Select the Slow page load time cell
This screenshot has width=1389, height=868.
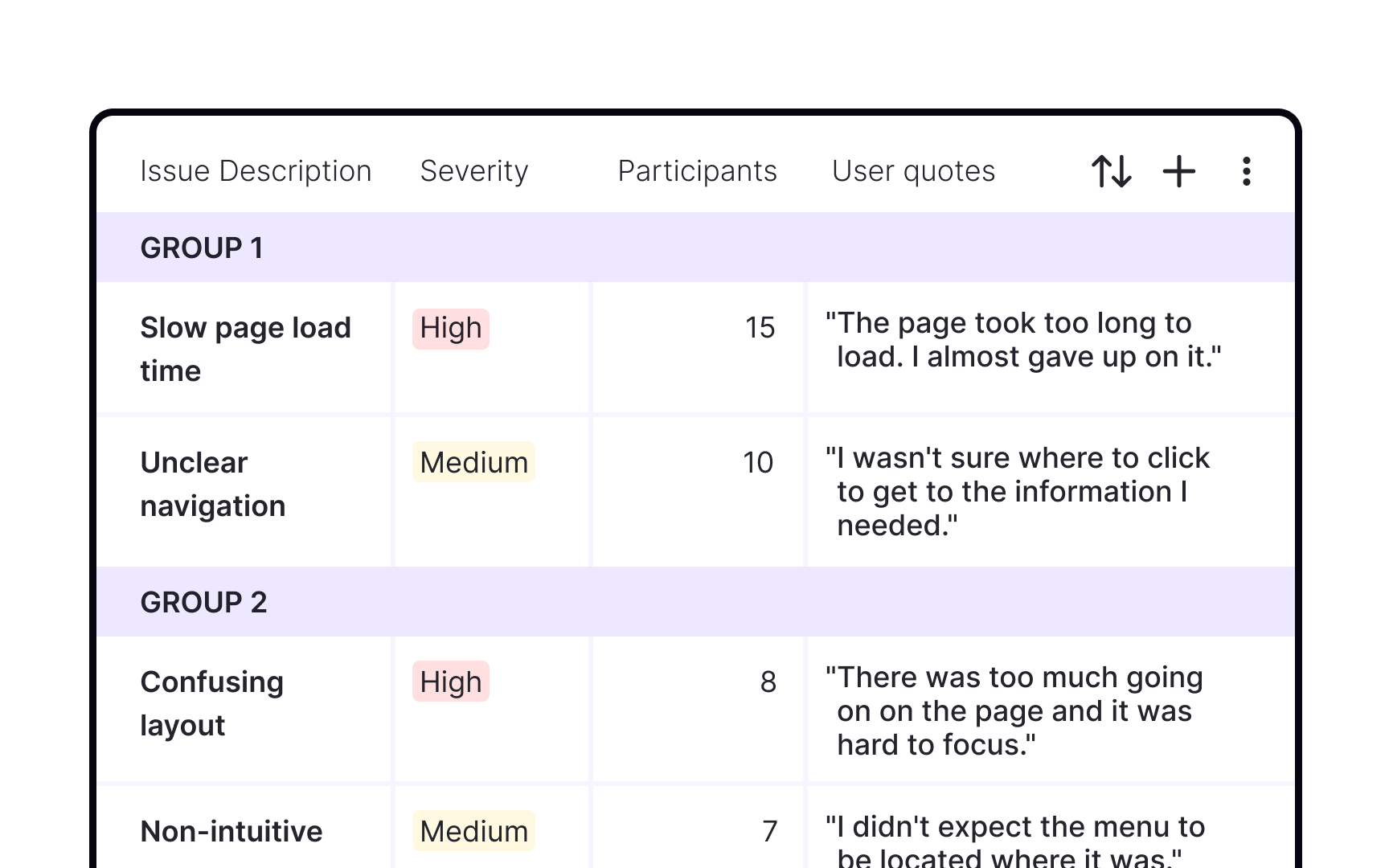(x=245, y=349)
